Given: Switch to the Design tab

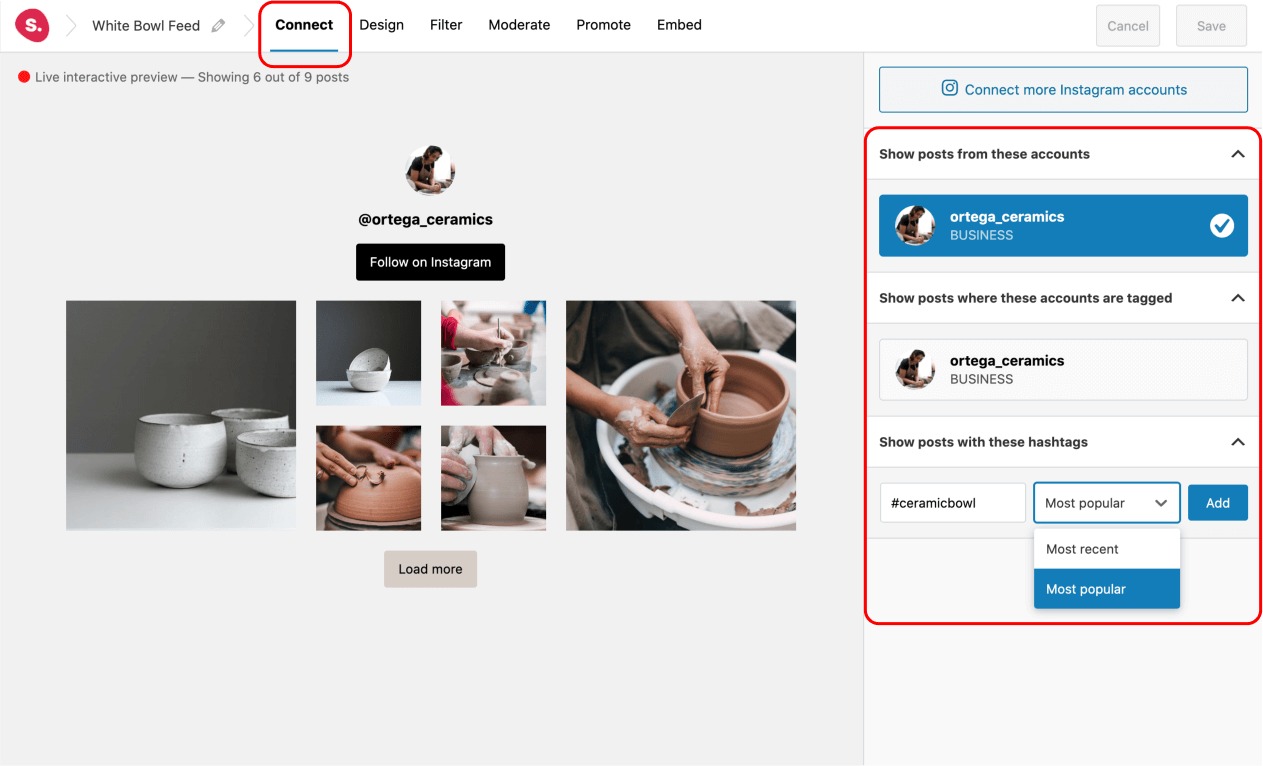Looking at the screenshot, I should pyautogui.click(x=381, y=25).
